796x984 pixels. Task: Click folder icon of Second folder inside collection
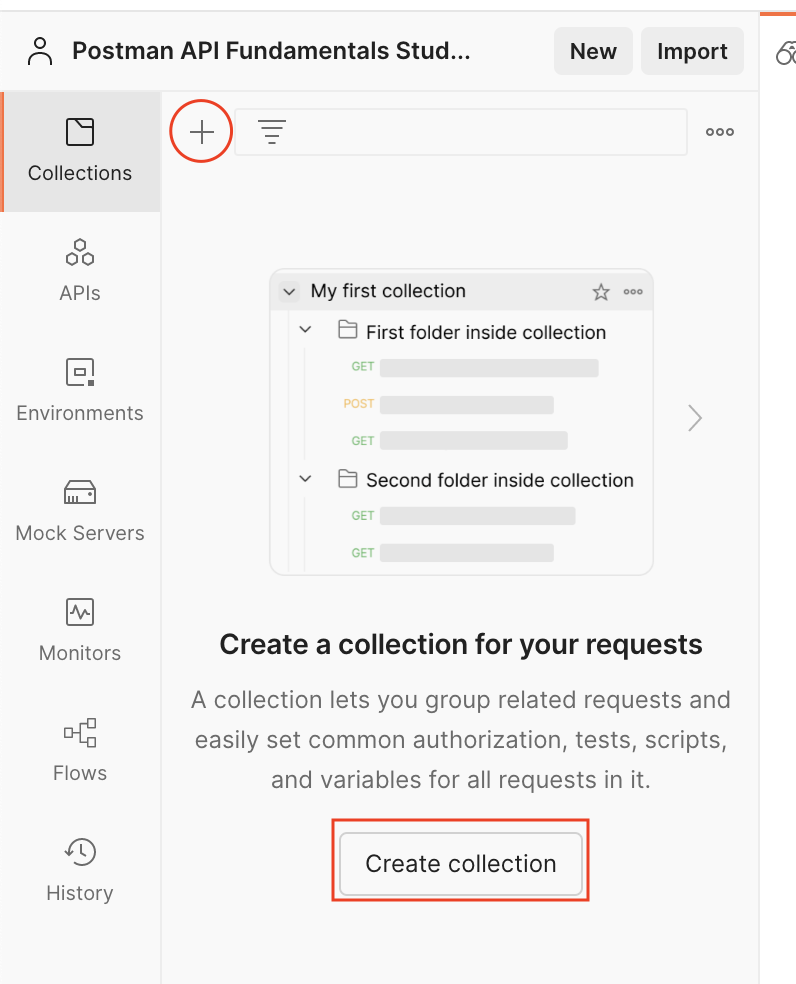[x=348, y=479]
